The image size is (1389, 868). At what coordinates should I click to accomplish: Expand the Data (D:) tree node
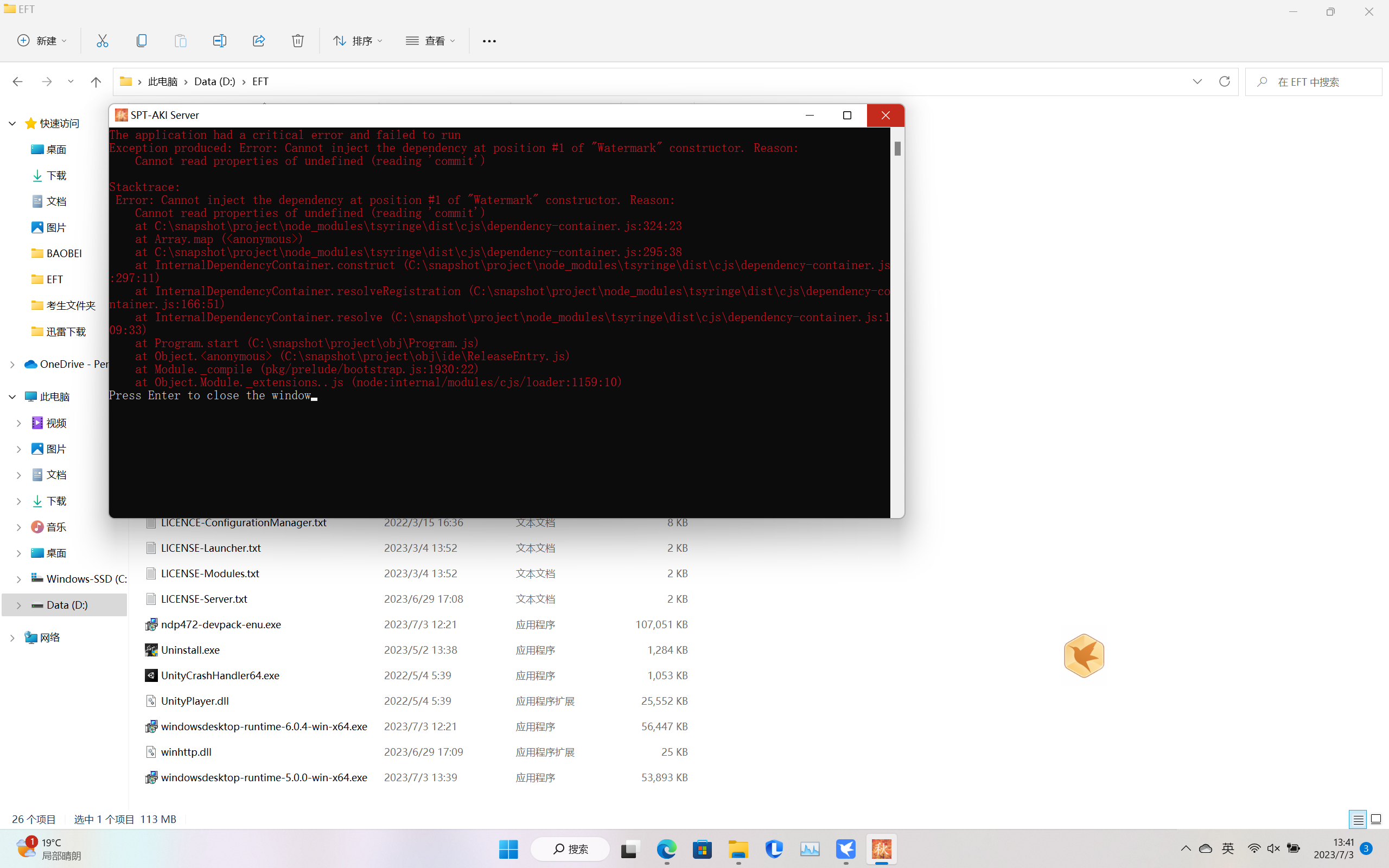(x=18, y=605)
